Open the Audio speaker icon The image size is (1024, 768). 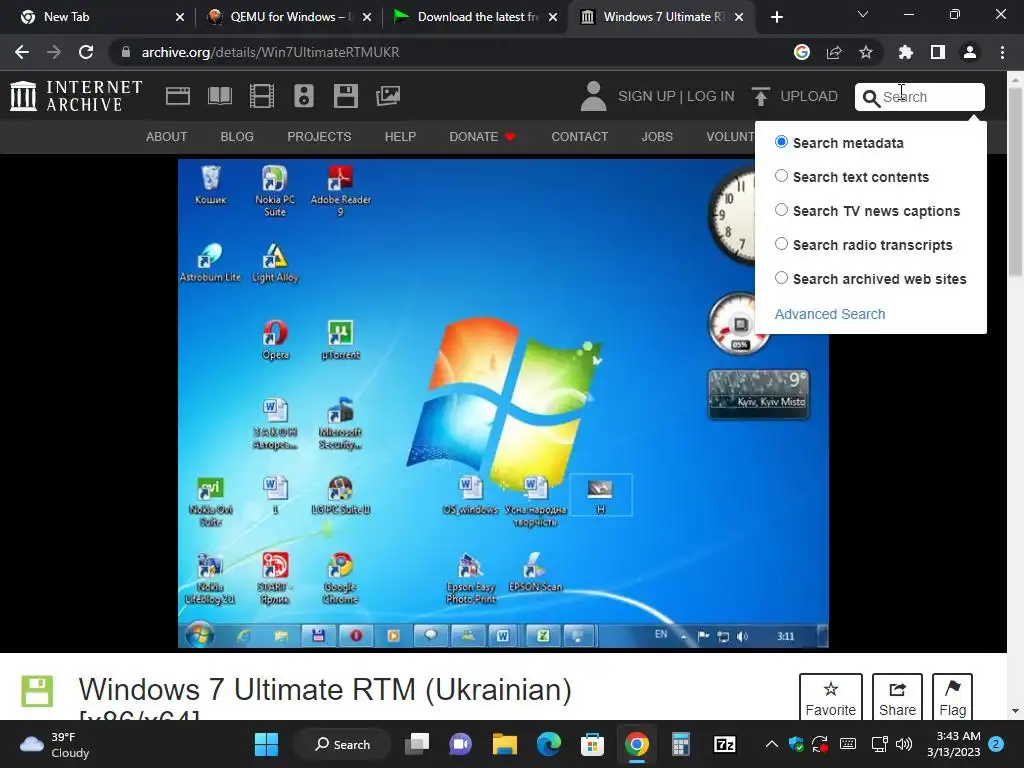(x=304, y=96)
